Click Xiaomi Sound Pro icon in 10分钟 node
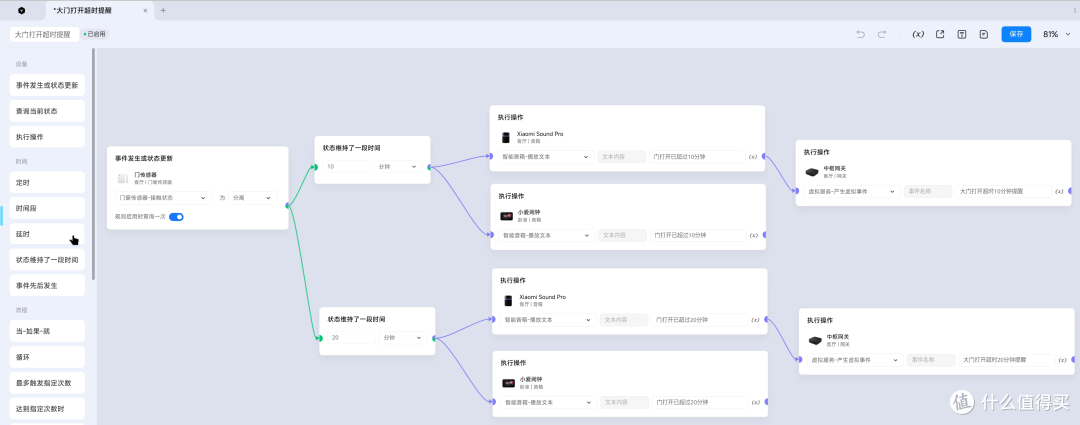The image size is (1080, 425). [506, 137]
